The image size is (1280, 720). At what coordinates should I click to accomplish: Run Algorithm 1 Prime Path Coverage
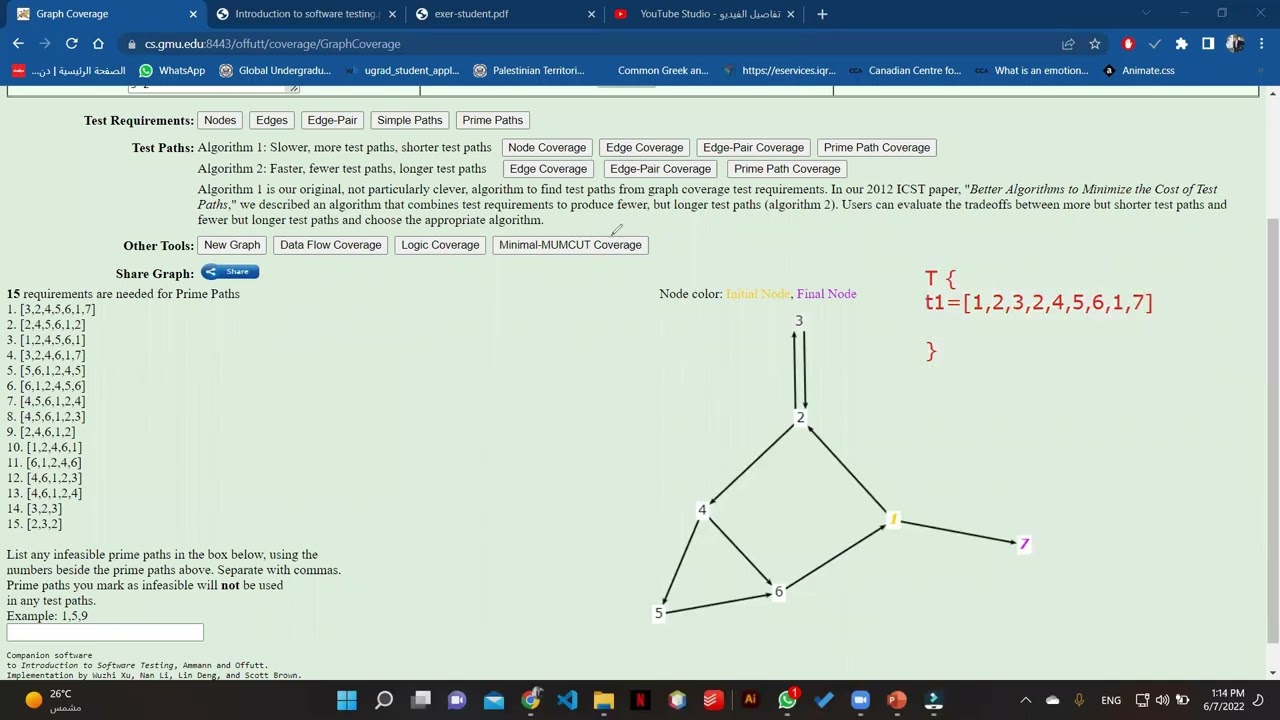877,147
